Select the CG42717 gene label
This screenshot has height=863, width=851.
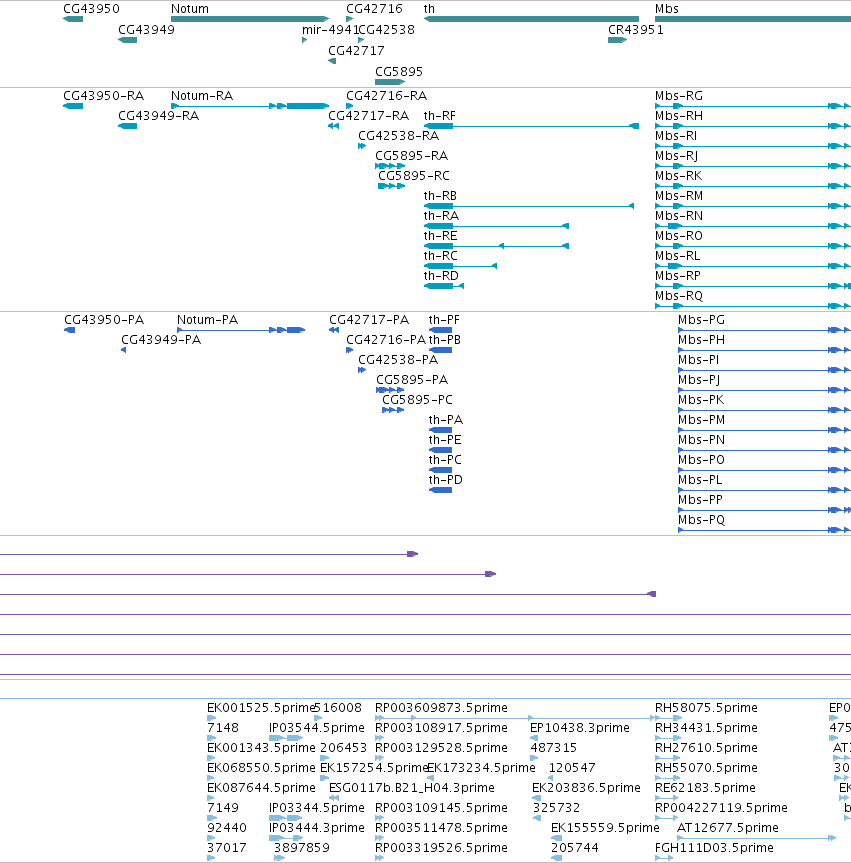356,51
